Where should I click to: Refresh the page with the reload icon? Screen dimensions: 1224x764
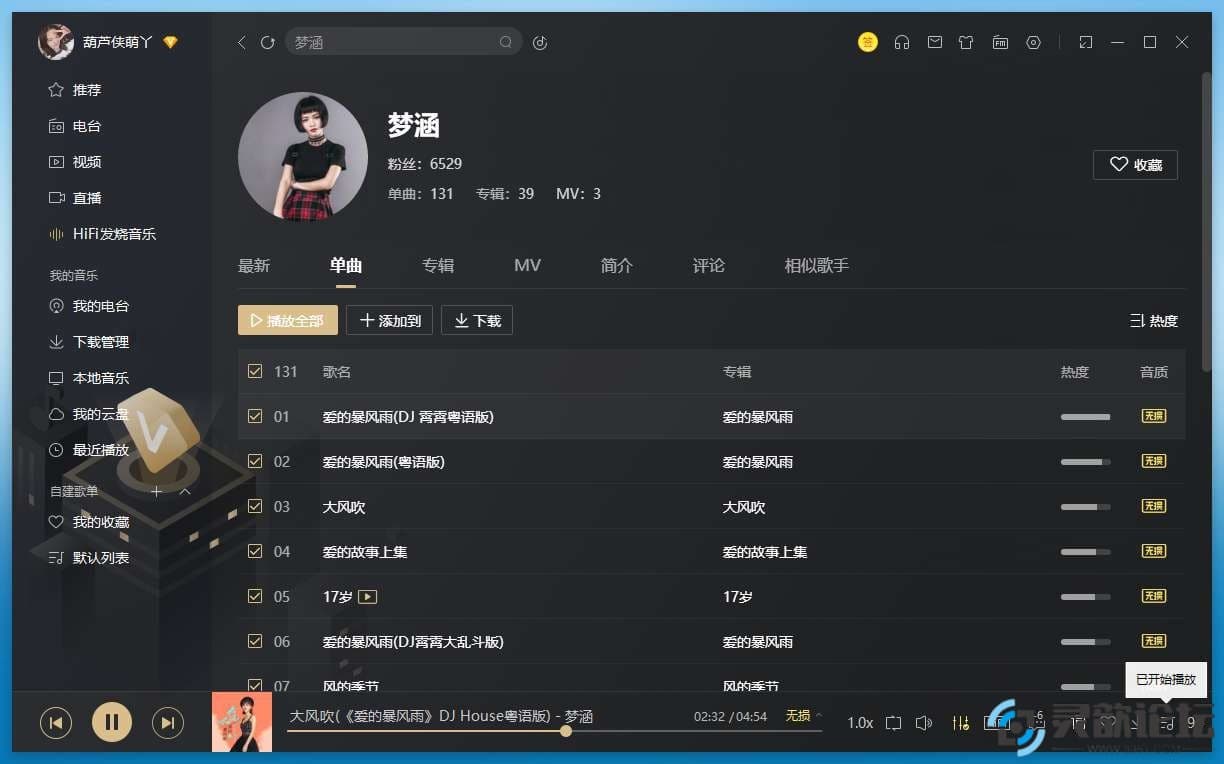click(267, 42)
